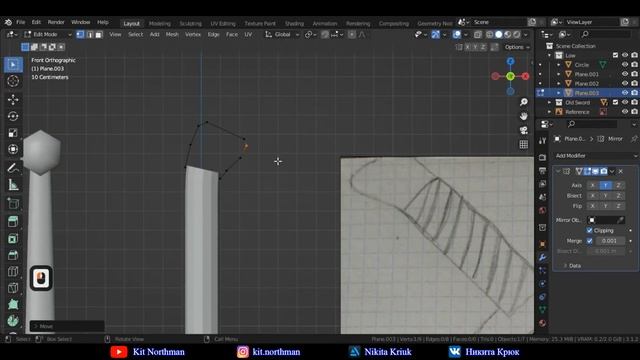Viewport: 640px width, 360px height.
Task: Open the File menu
Action: pyautogui.click(x=21, y=22)
